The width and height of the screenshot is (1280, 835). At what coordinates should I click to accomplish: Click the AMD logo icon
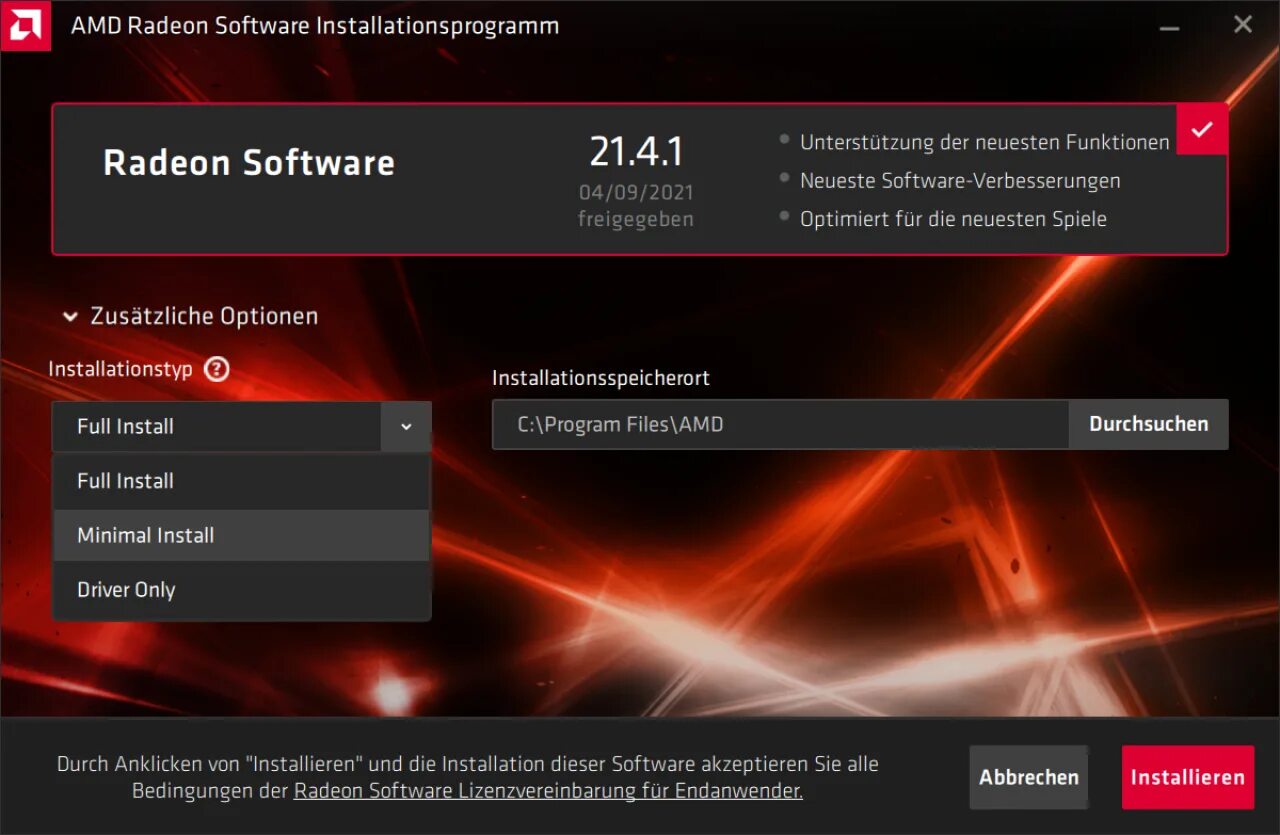pyautogui.click(x=25, y=25)
